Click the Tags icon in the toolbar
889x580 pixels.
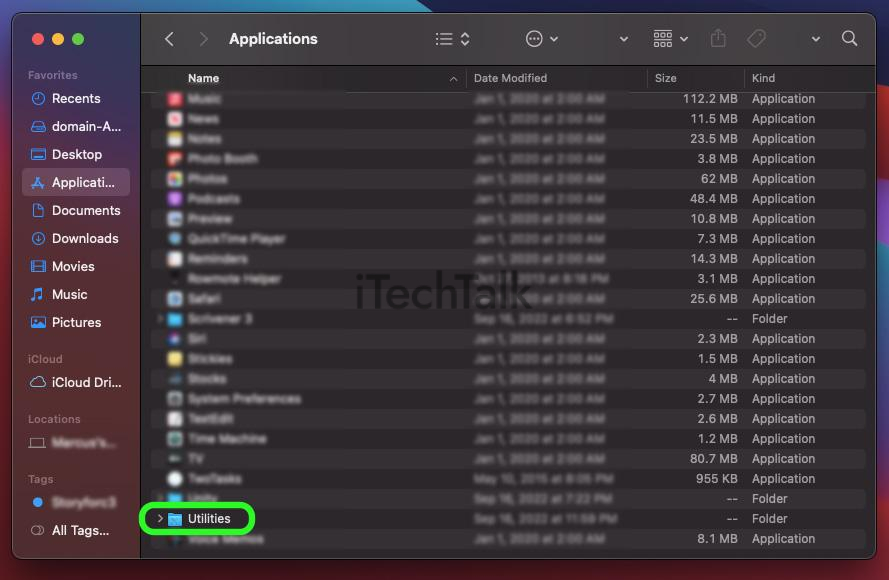coord(756,38)
